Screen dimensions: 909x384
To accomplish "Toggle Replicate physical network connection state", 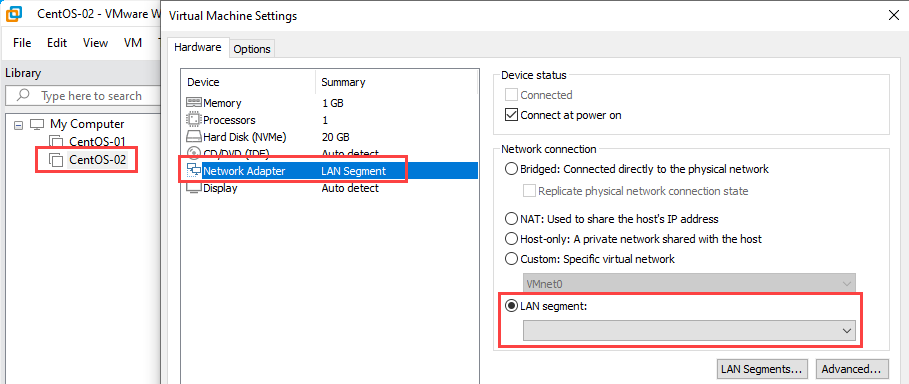I will click(529, 191).
